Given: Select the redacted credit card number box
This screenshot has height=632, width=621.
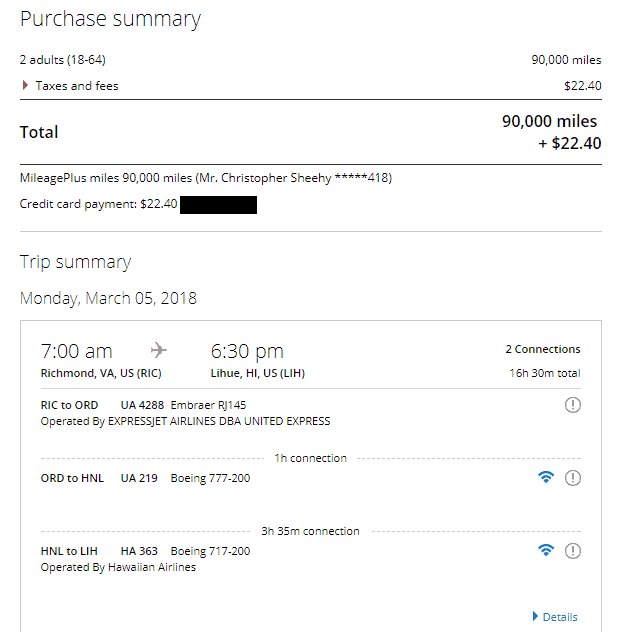Looking at the screenshot, I should pos(218,205).
